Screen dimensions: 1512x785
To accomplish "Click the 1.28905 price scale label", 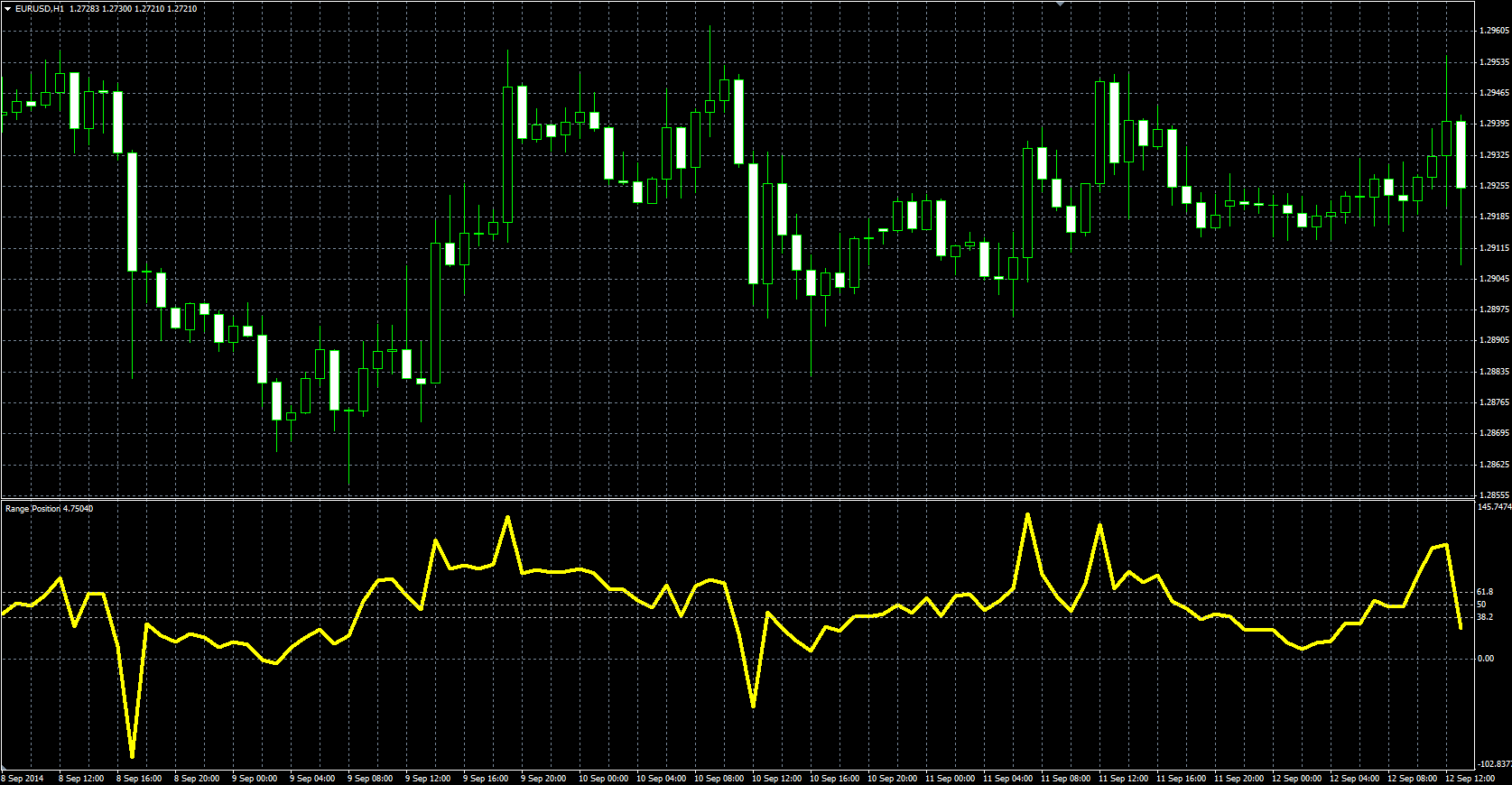I will 1494,340.
